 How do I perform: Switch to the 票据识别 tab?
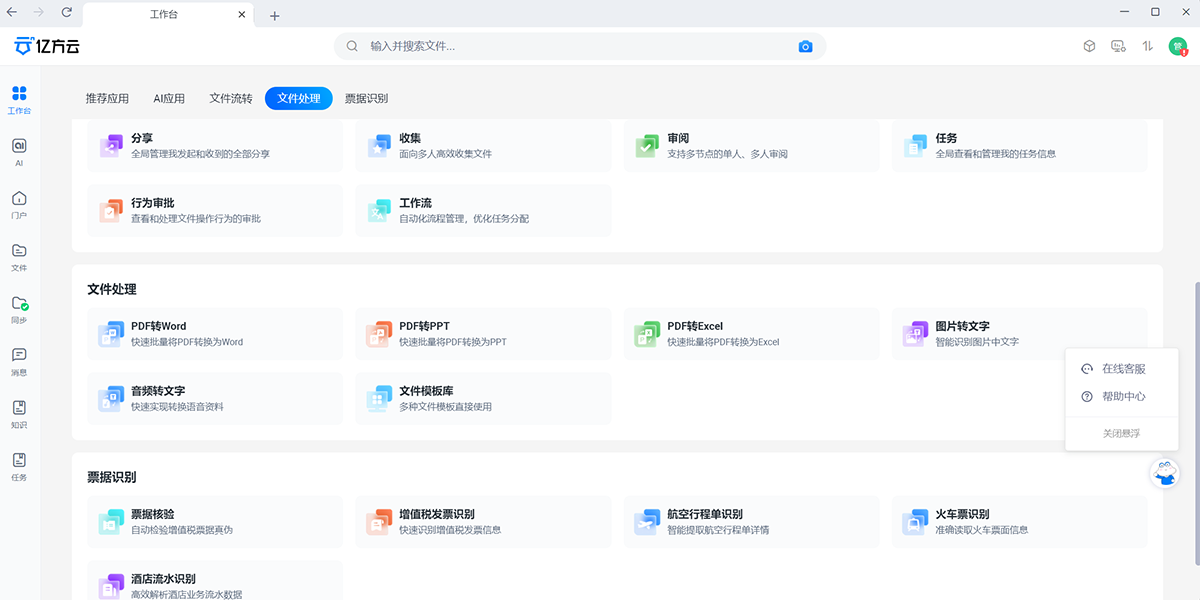pyautogui.click(x=365, y=98)
